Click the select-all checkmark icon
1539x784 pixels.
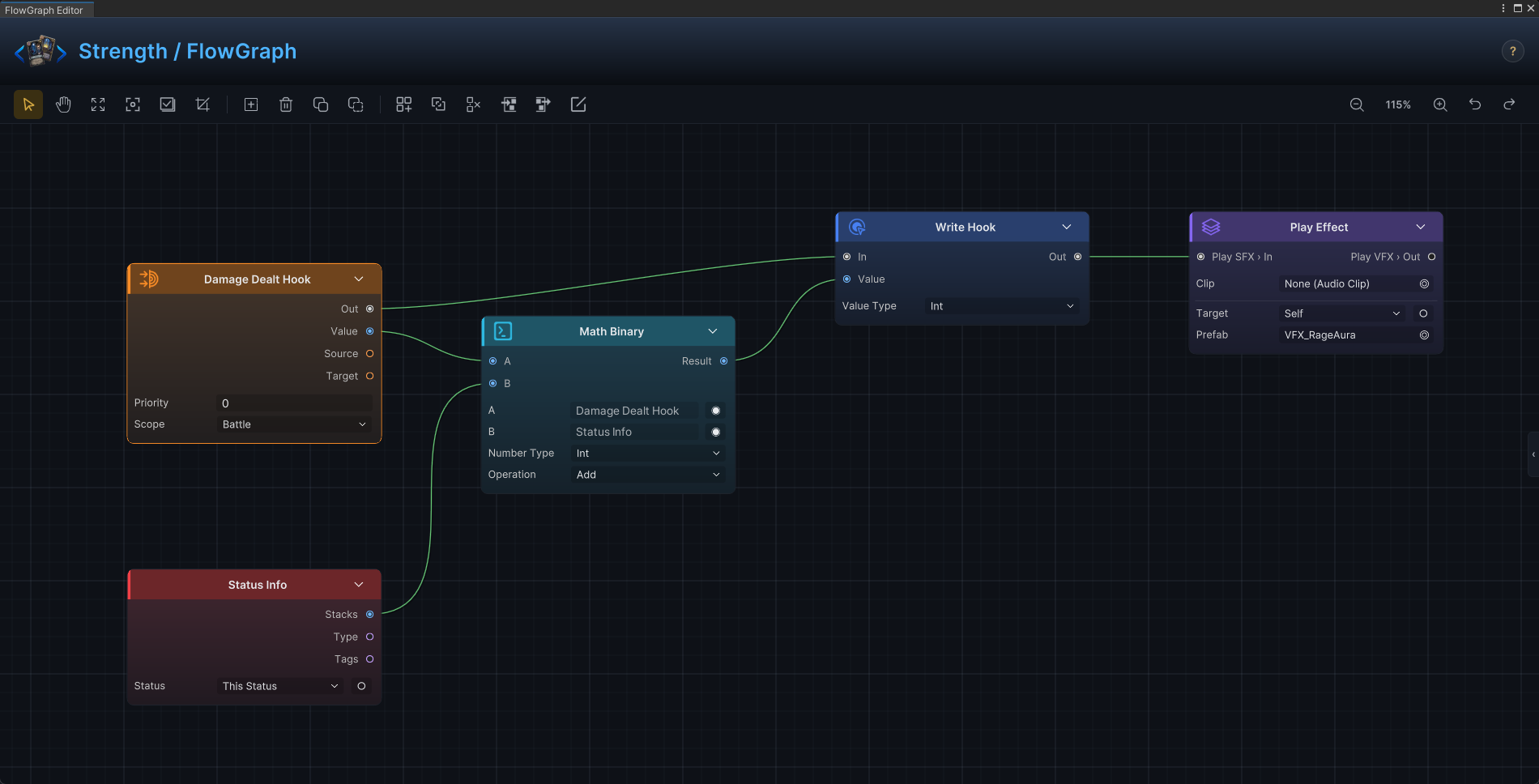[x=168, y=104]
